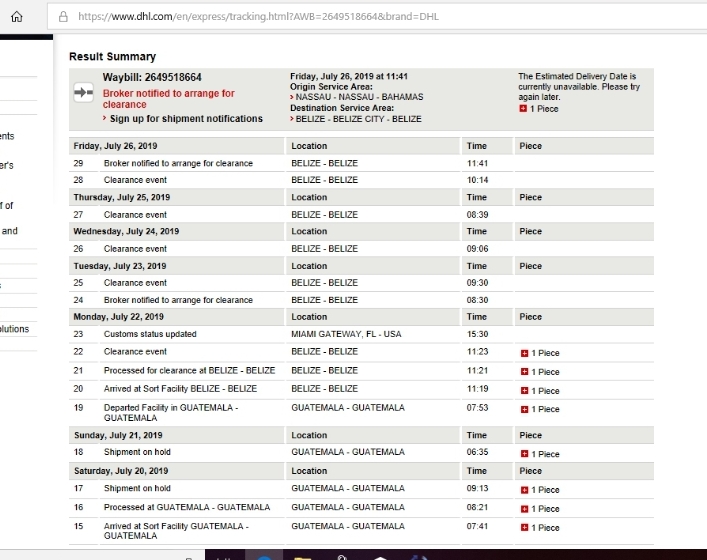The width and height of the screenshot is (707, 560).
Task: Click the DHL tracking URL address bar
Action: tap(376, 17)
